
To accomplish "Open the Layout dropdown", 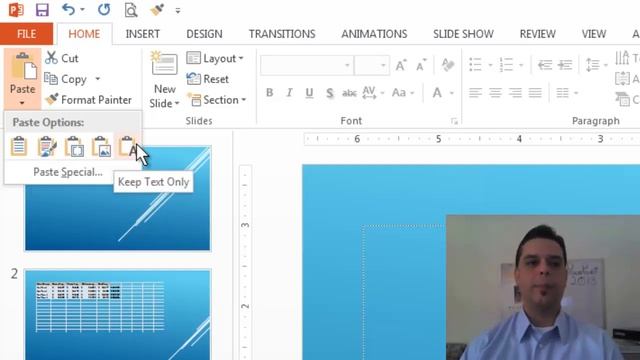I will click(215, 58).
